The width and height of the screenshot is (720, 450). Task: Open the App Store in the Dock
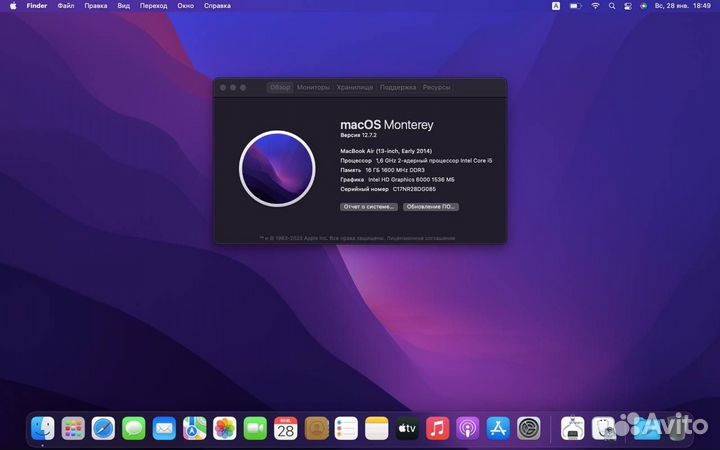tap(498, 428)
